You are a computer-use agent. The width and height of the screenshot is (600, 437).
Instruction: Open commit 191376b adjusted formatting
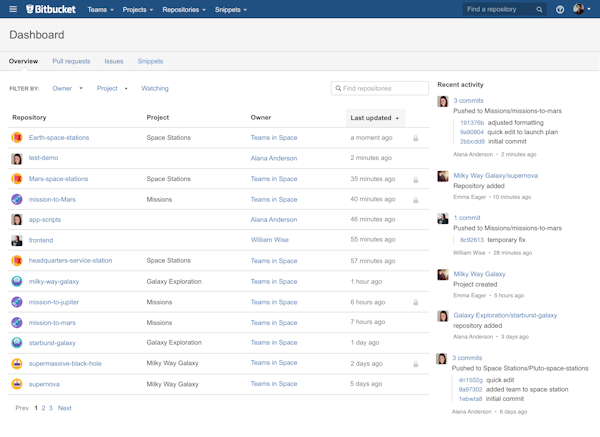(x=472, y=123)
